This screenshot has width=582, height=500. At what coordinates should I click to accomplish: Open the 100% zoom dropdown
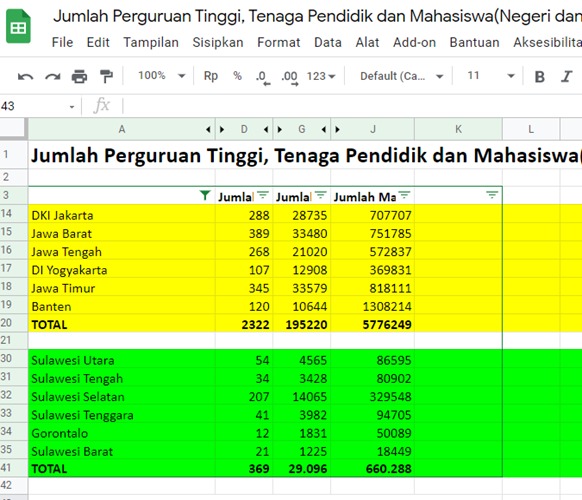162,76
